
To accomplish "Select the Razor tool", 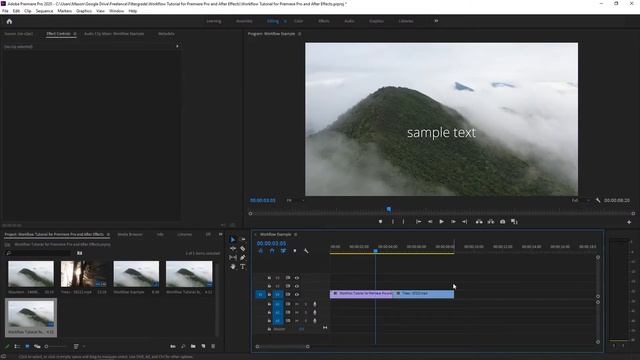I will (x=243, y=249).
